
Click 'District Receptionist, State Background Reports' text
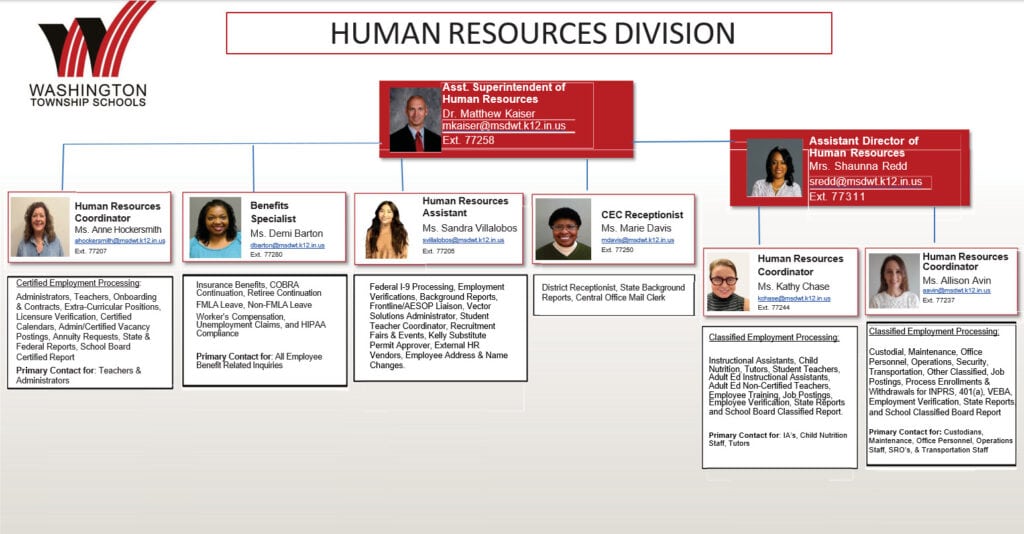click(x=613, y=292)
